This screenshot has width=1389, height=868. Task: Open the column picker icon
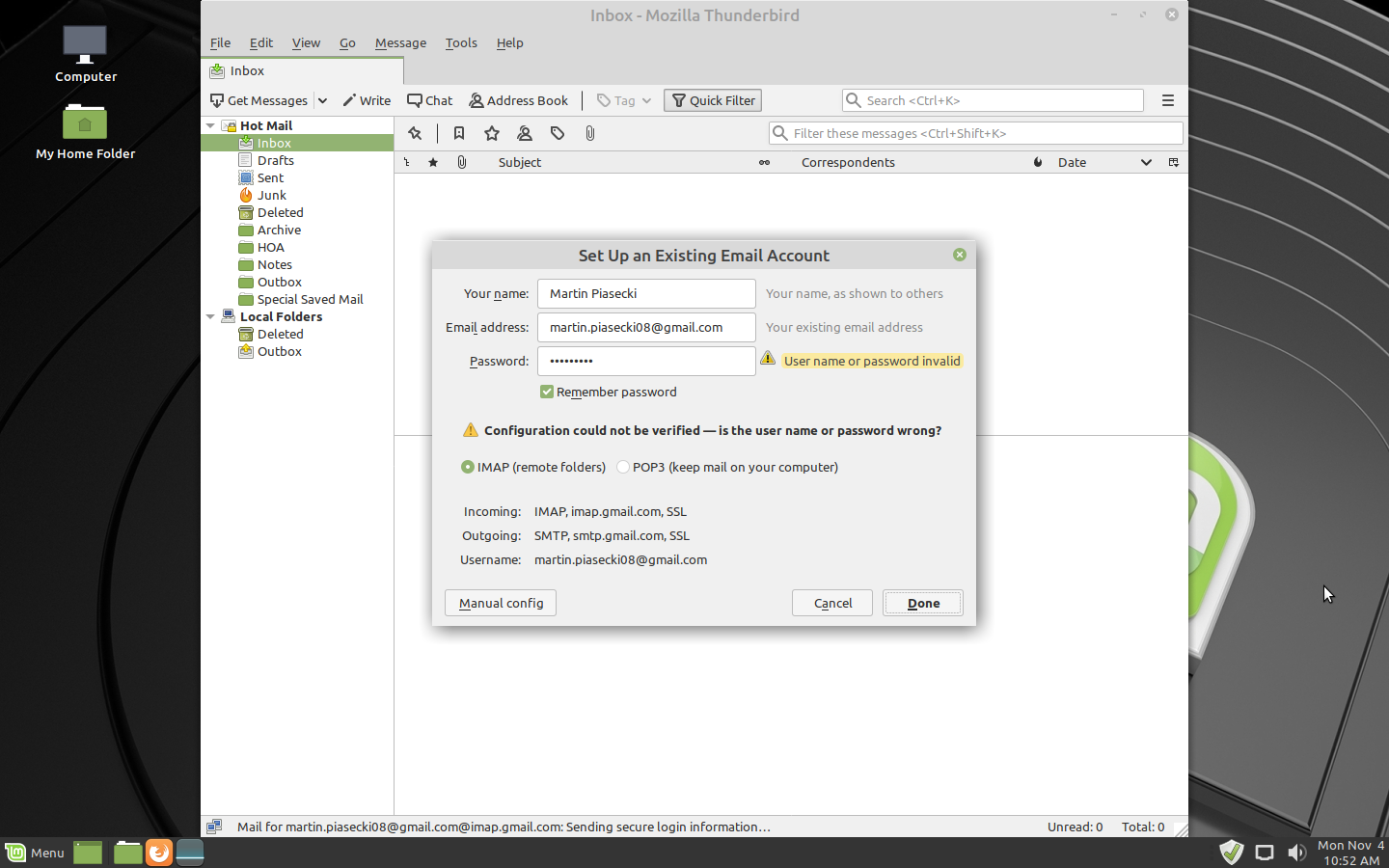1174,162
